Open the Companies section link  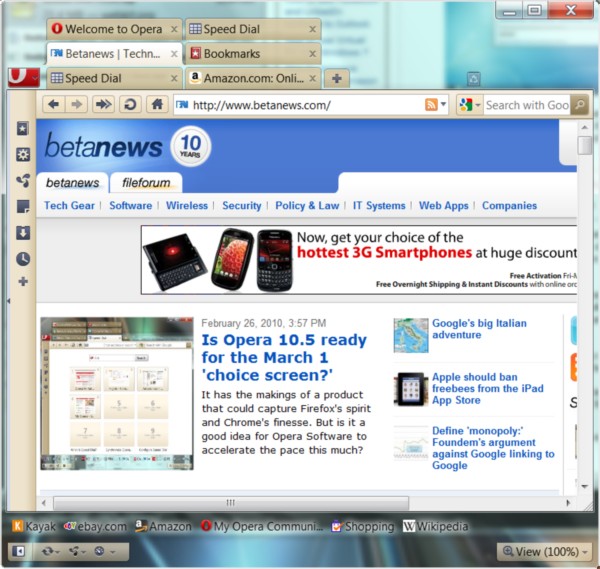click(509, 205)
